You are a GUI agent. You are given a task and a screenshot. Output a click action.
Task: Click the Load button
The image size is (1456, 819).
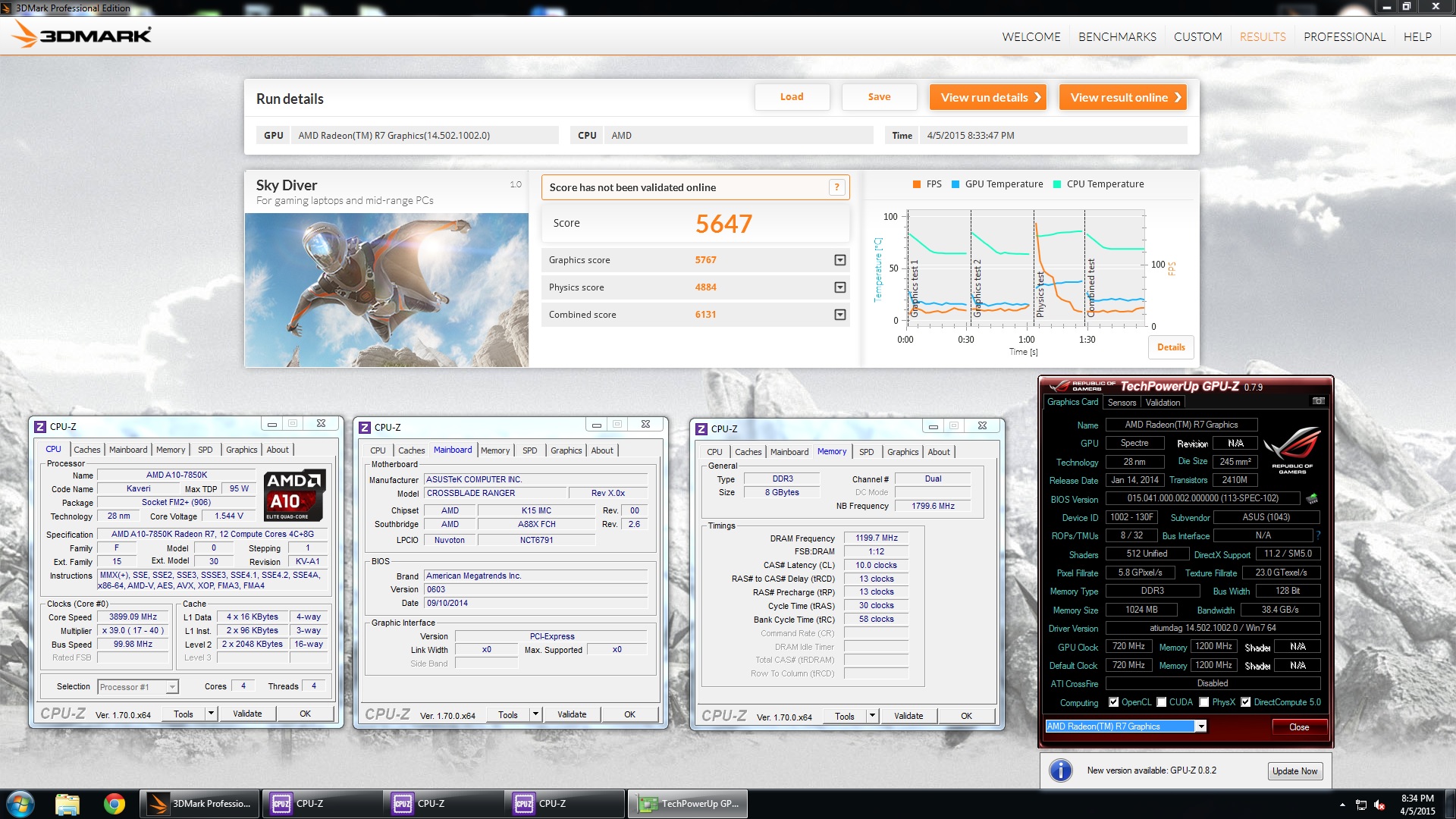coord(792,97)
